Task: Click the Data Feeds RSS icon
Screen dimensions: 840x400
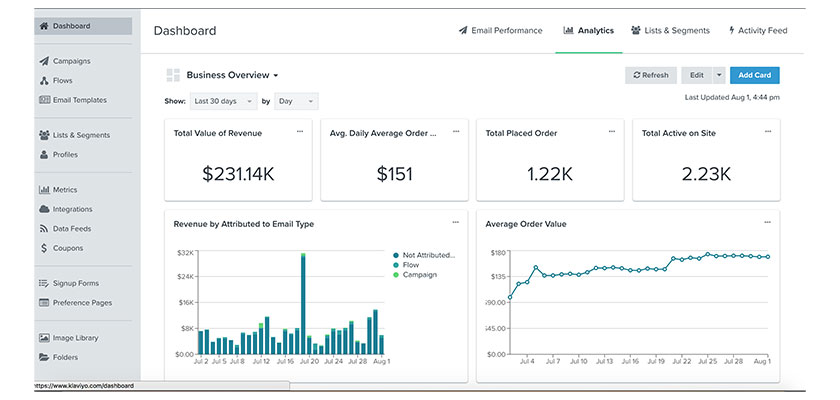Action: pyautogui.click(x=44, y=229)
